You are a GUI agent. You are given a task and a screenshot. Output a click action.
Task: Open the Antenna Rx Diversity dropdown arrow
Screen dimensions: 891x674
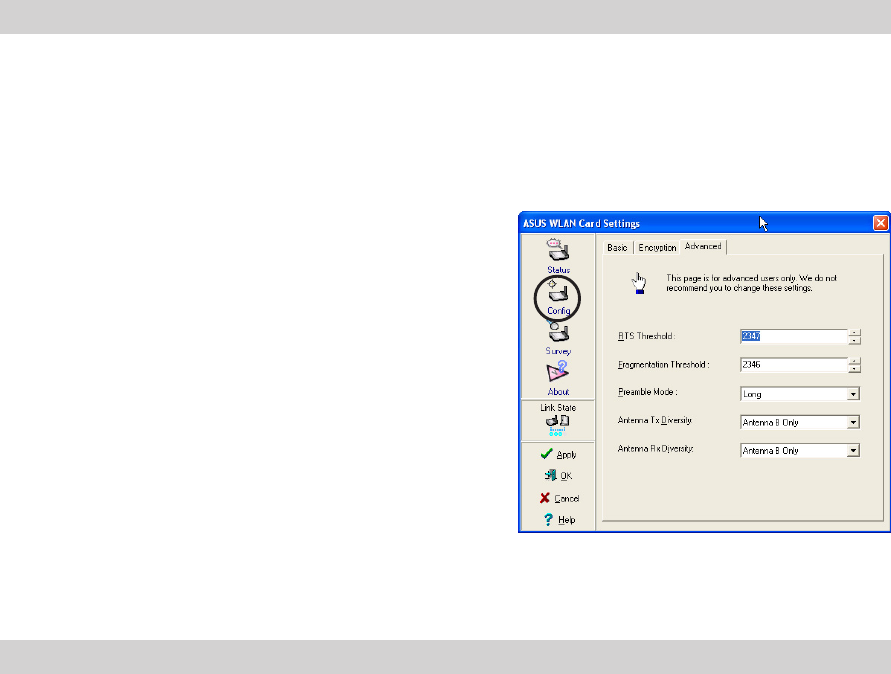click(853, 451)
